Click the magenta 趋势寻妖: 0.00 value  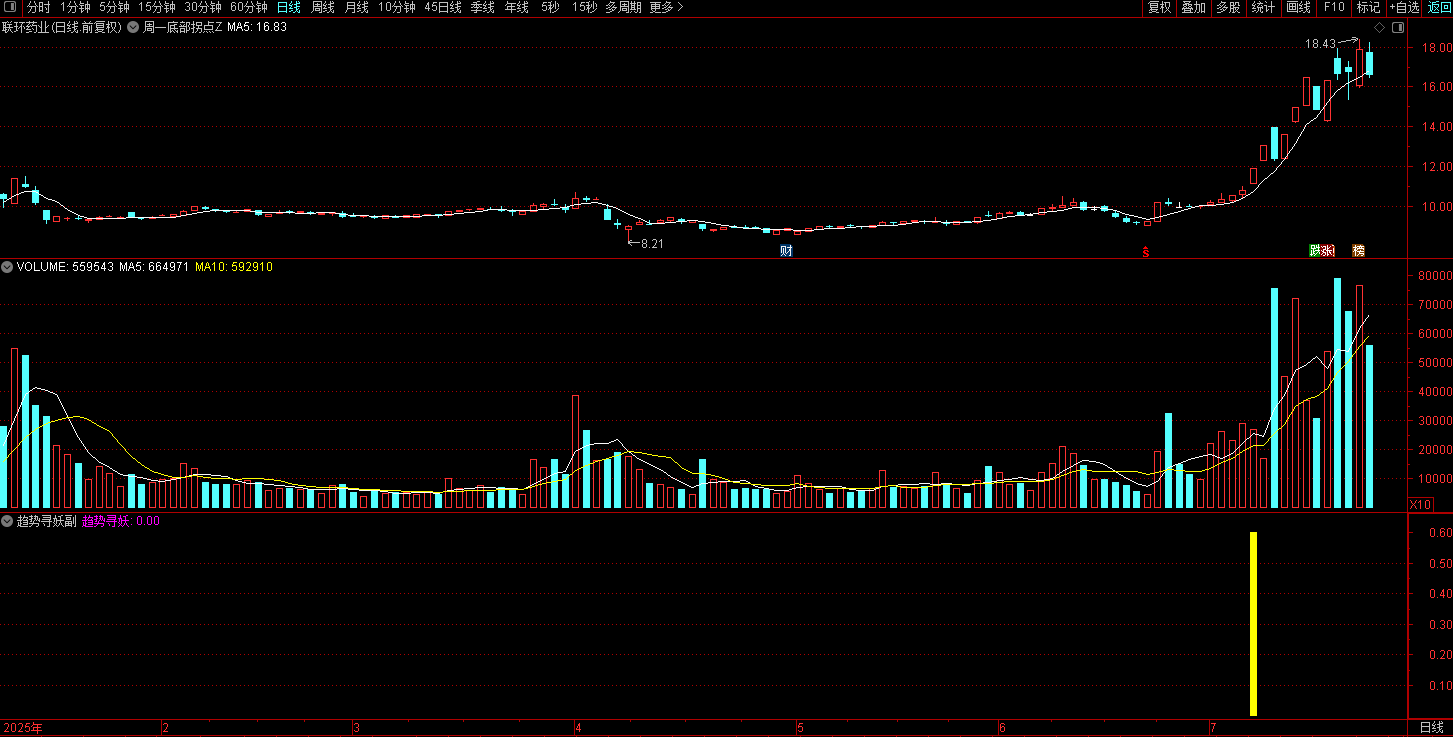121,521
